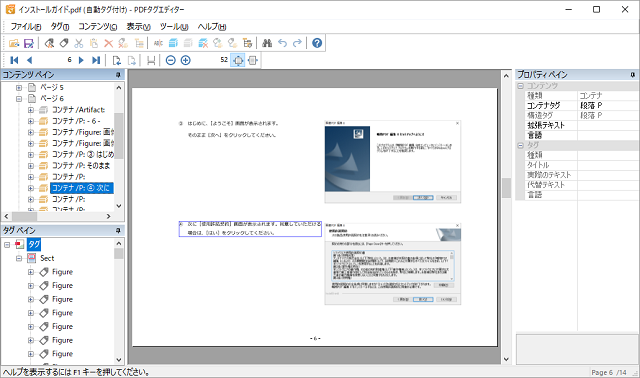Zoom in with the plus icon
The height and width of the screenshot is (378, 640).
(x=186, y=60)
